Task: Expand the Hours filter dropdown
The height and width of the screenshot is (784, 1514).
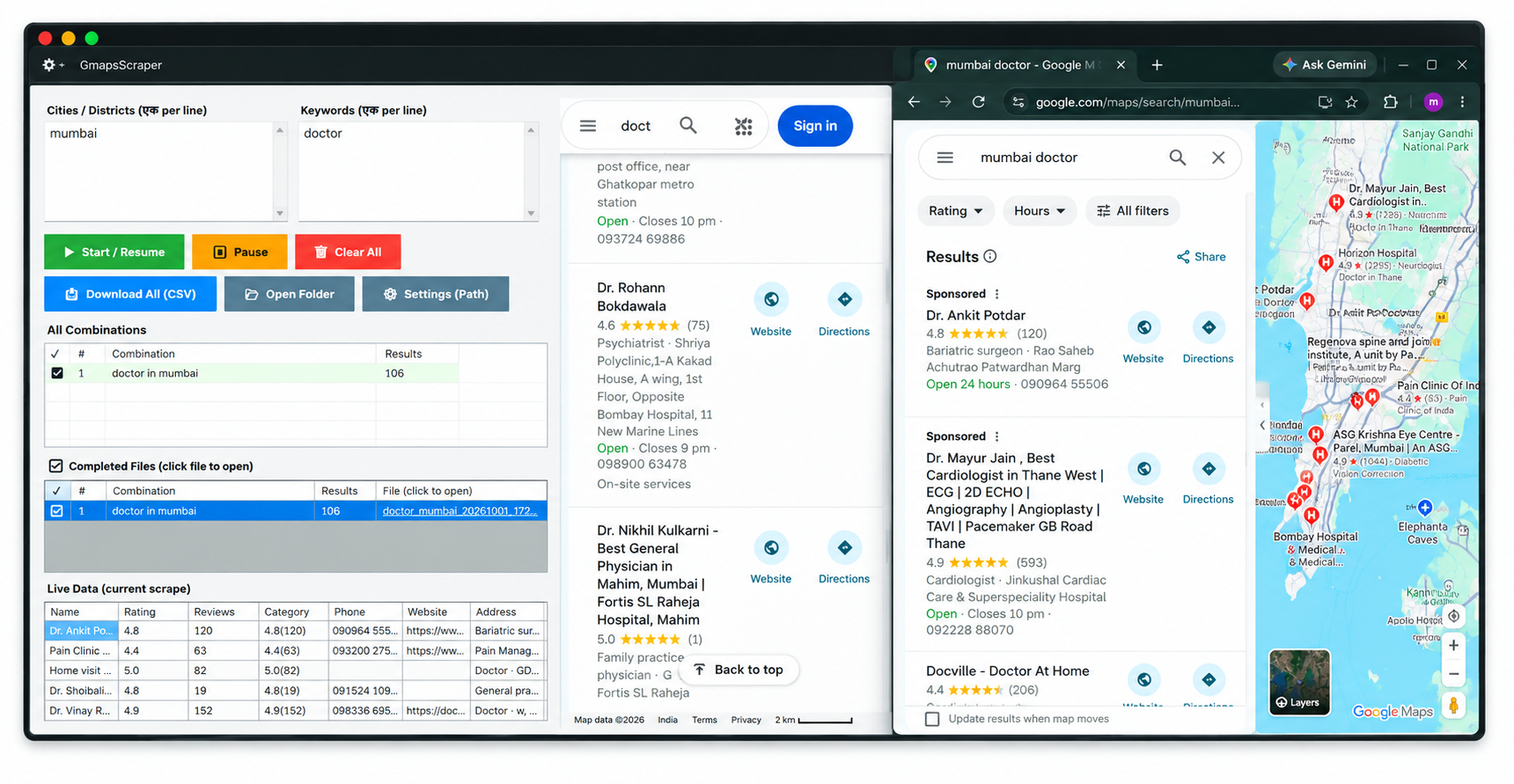Action: click(1040, 211)
